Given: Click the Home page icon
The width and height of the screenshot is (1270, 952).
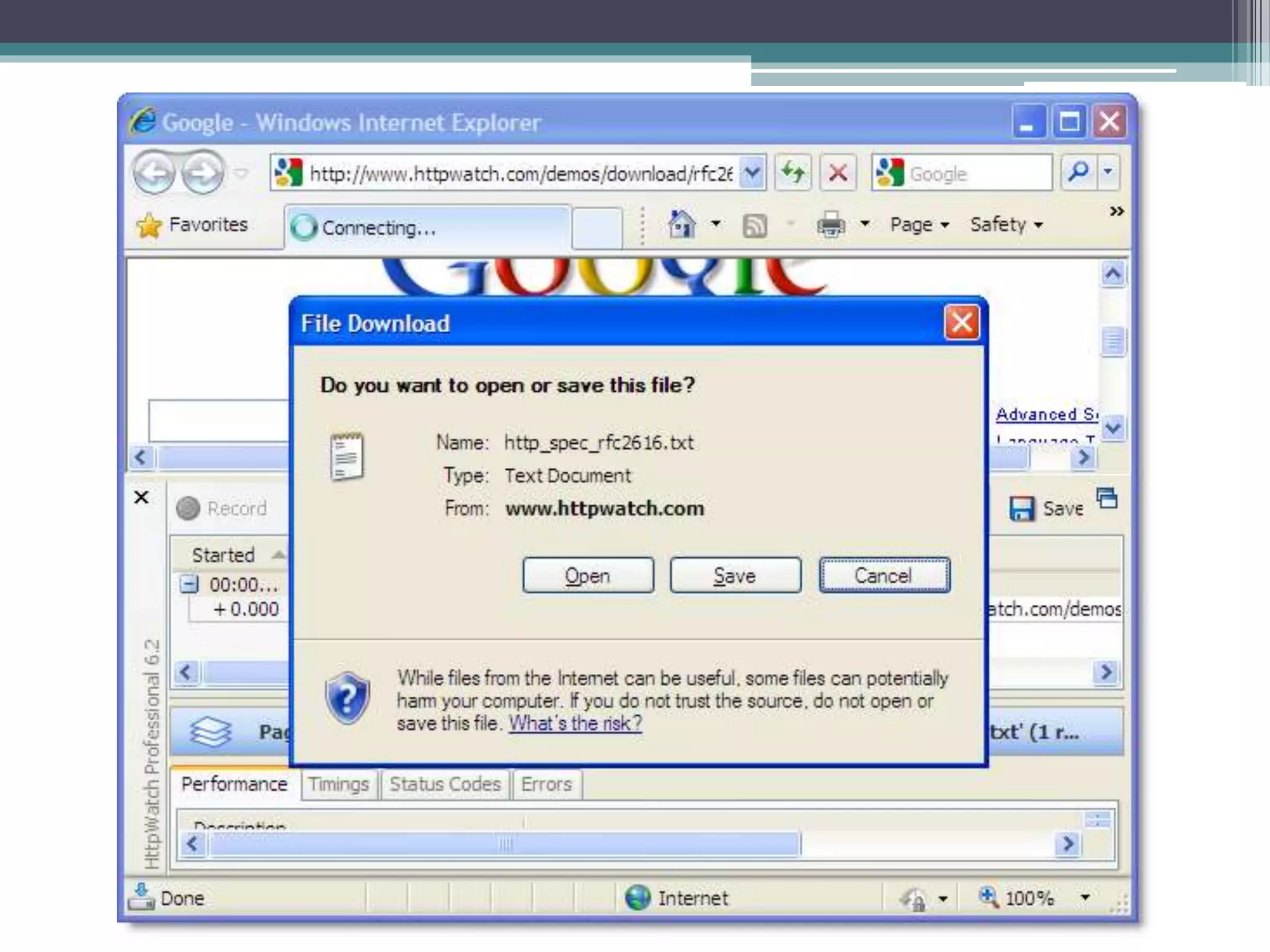Looking at the screenshot, I should pyautogui.click(x=682, y=224).
